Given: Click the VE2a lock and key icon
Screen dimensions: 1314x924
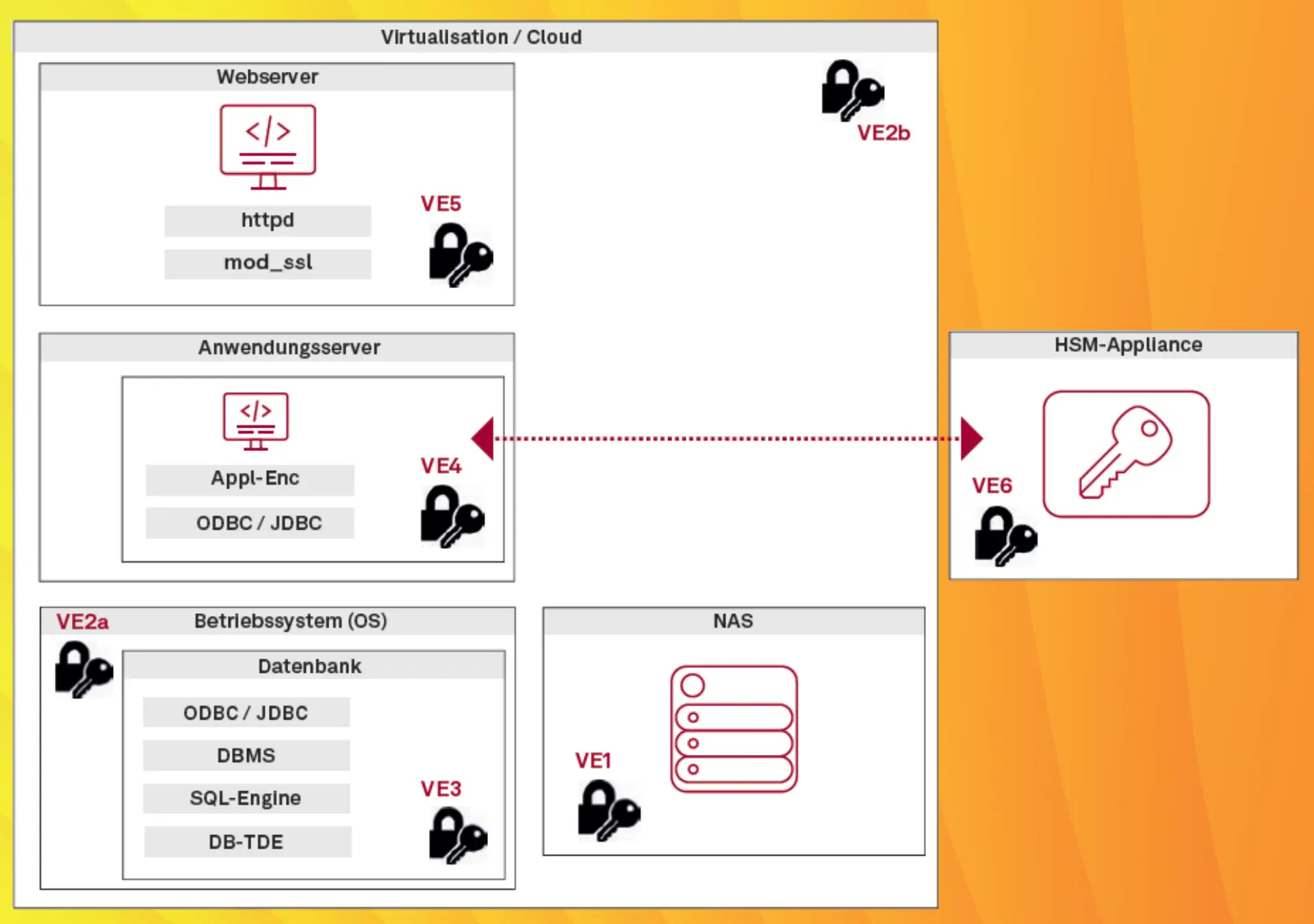Looking at the screenshot, I should click(83, 669).
